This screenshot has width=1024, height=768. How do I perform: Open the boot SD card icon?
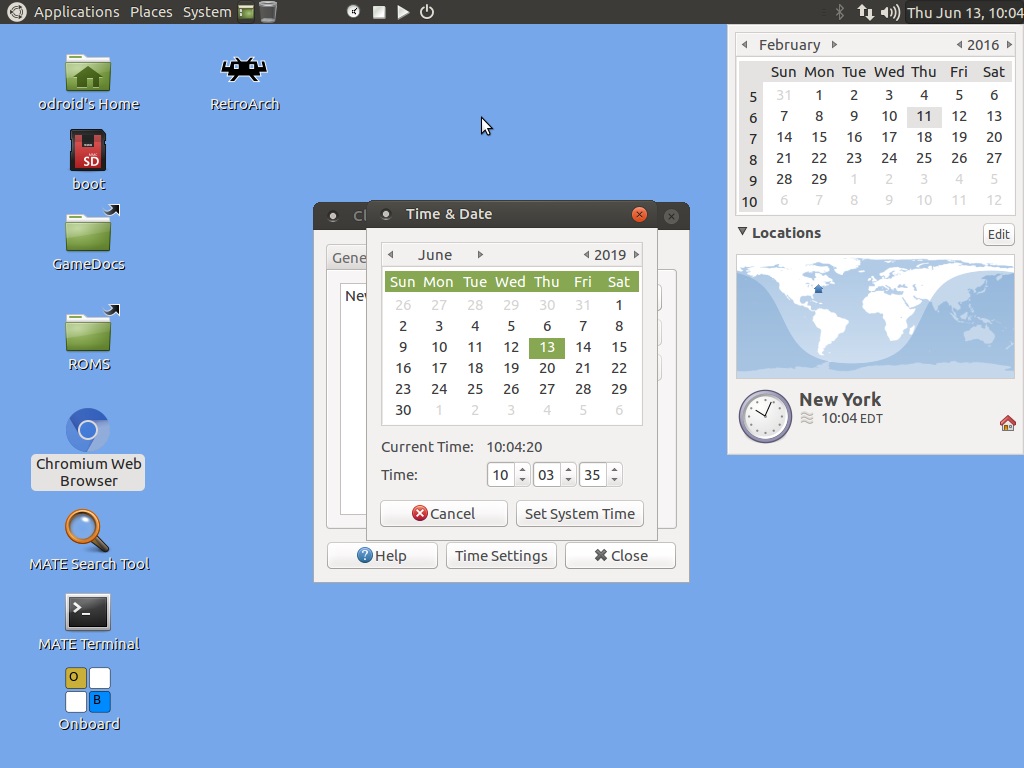[x=88, y=151]
